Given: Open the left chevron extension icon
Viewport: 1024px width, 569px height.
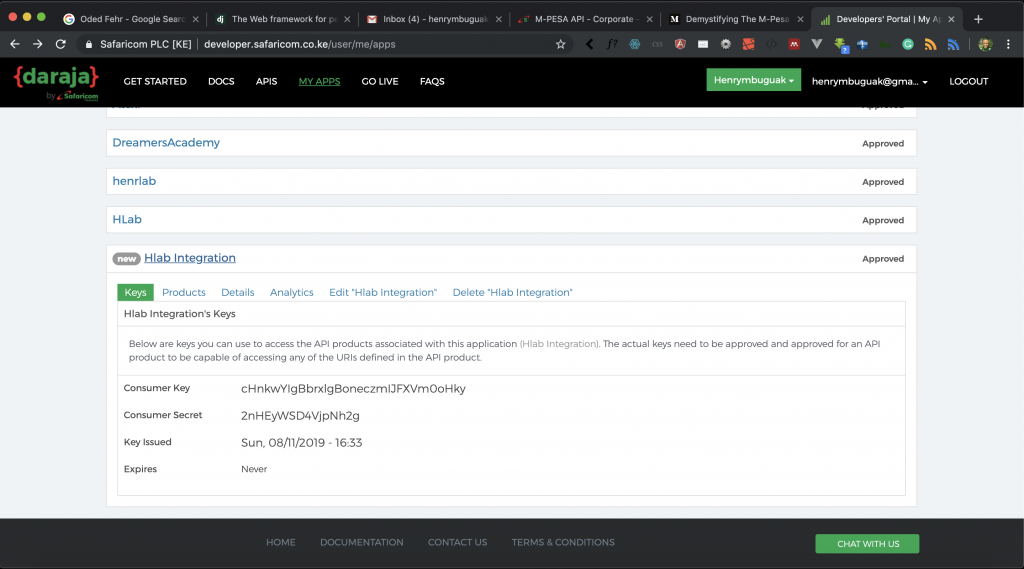Looking at the screenshot, I should tap(589, 44).
